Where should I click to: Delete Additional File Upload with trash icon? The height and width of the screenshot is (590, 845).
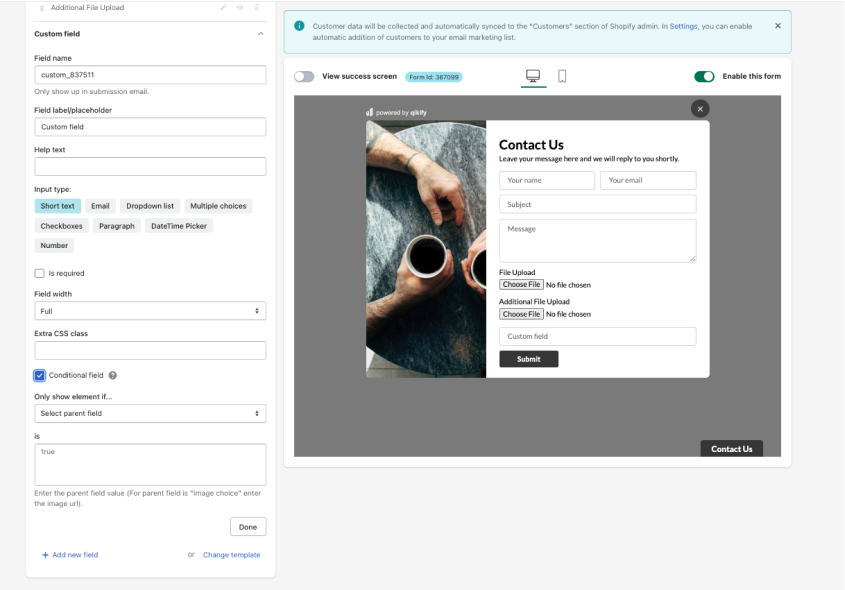coord(257,8)
